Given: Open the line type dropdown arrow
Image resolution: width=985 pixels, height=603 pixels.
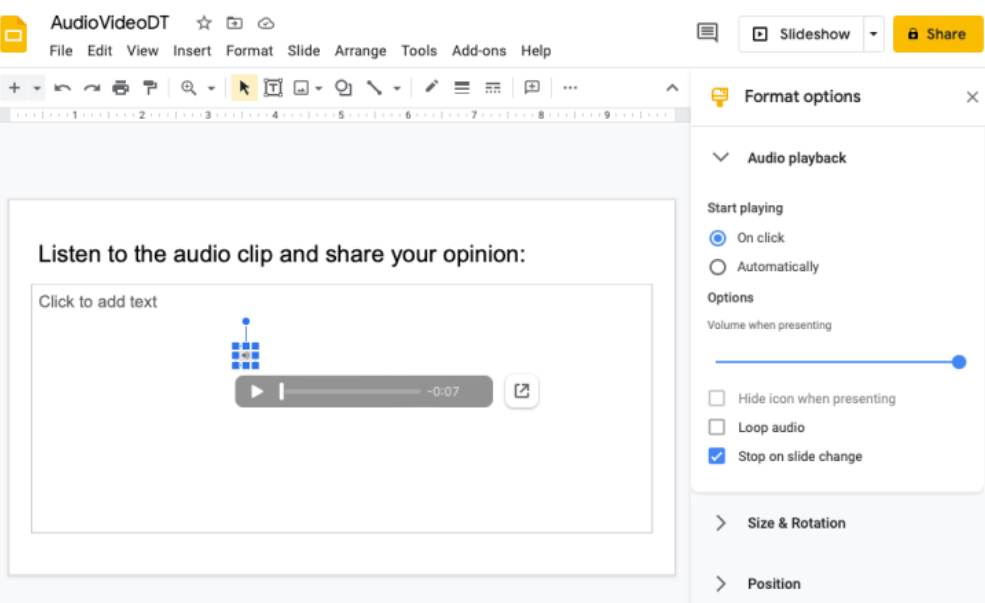Looking at the screenshot, I should click(397, 89).
